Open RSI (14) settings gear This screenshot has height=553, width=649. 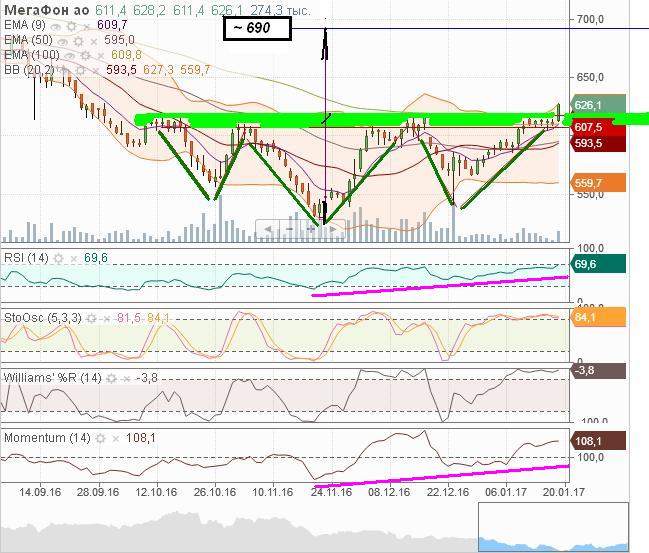[59, 259]
